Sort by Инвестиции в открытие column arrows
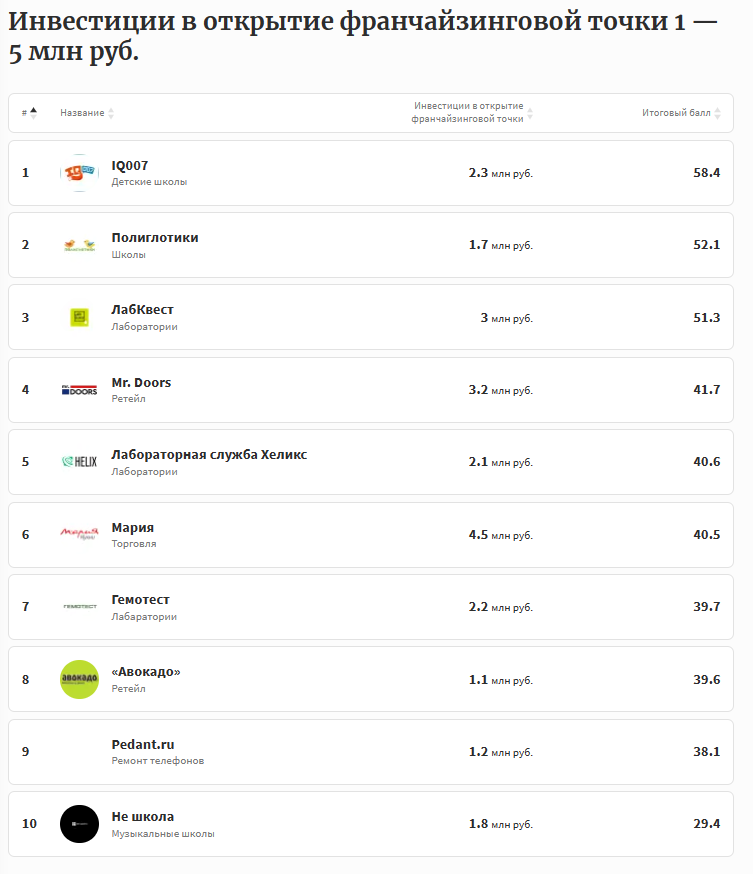This screenshot has width=753, height=874. [x=530, y=113]
